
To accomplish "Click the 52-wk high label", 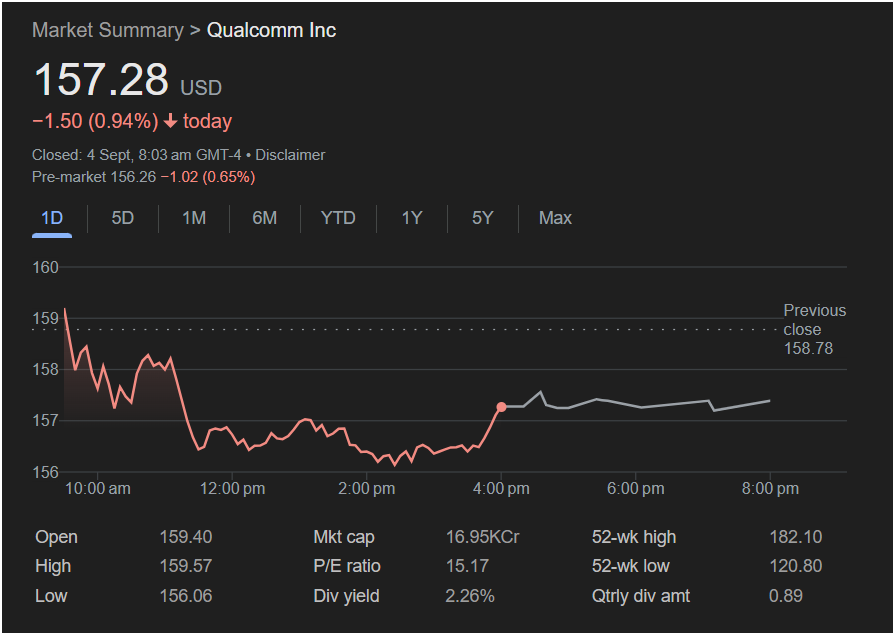I will click(x=634, y=537).
